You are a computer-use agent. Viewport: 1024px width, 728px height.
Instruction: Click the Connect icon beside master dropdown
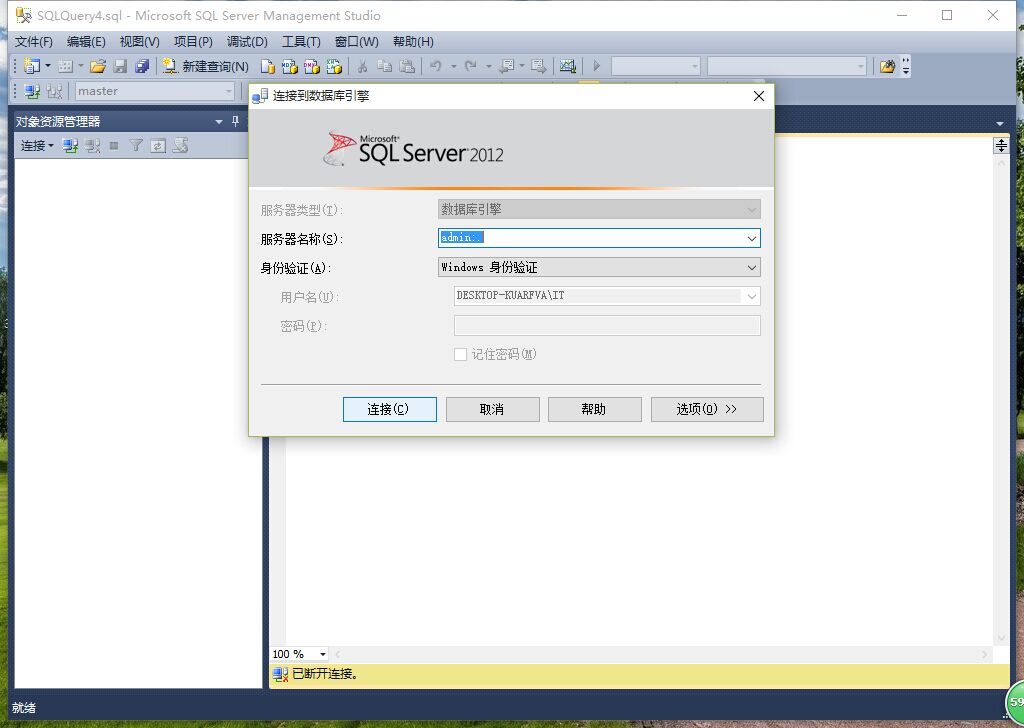[x=32, y=91]
